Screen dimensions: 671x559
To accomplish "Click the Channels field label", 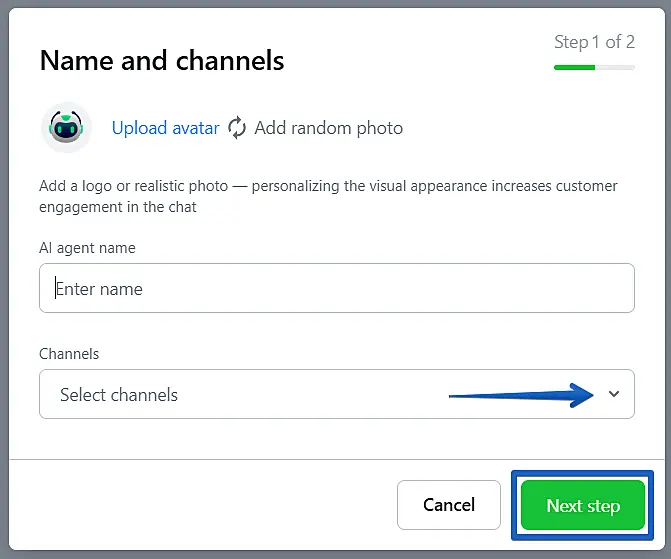I will click(69, 354).
